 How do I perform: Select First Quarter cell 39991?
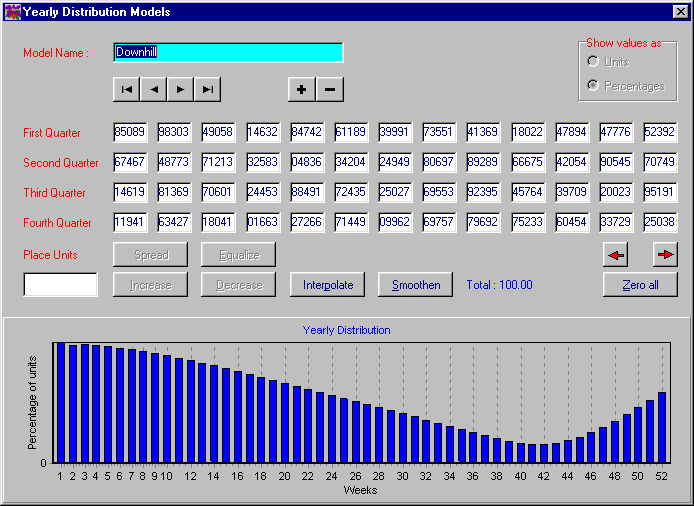tap(395, 132)
